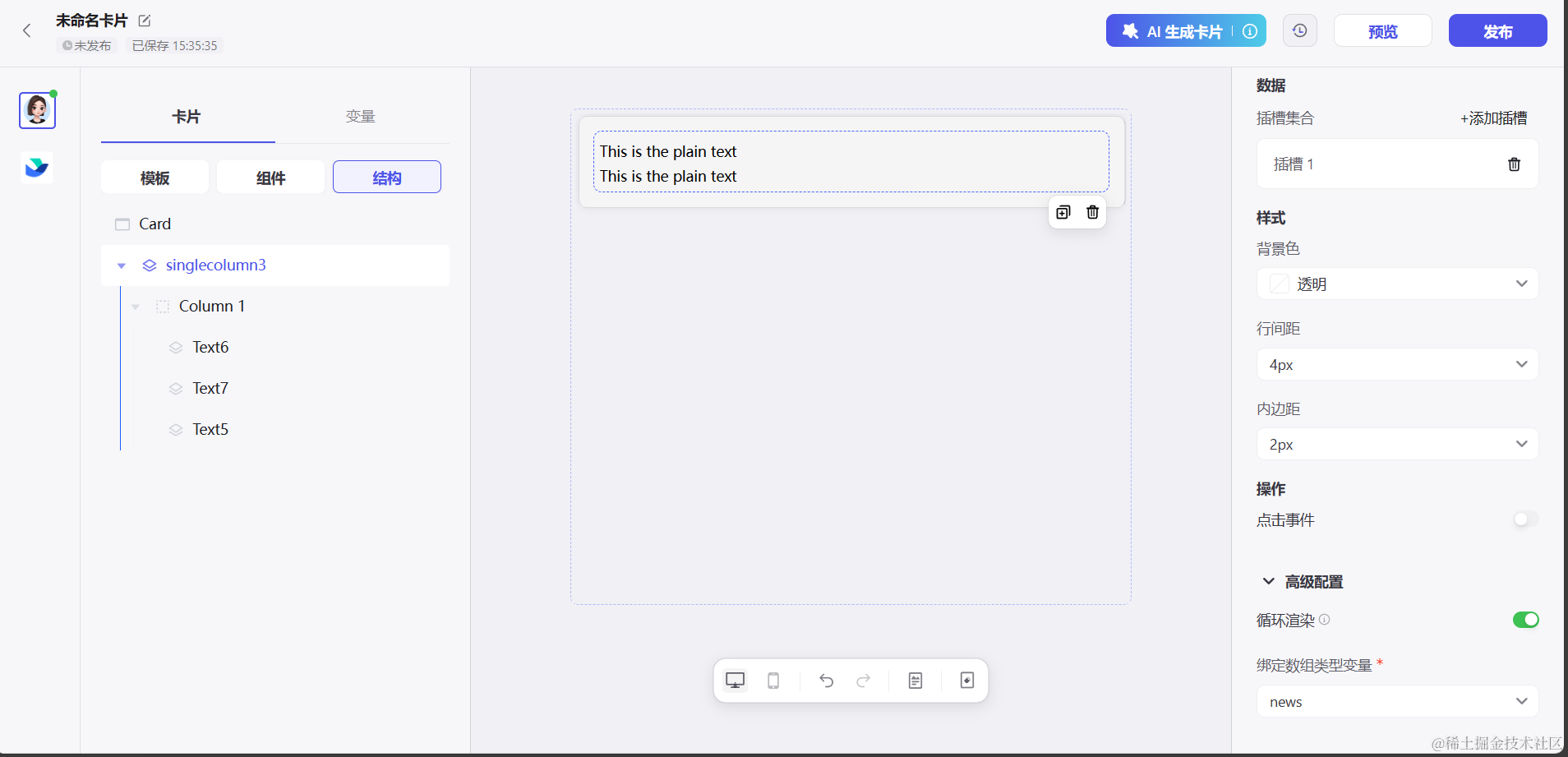Select Text6 in the structure tree
Screen dimensions: 1568x757
[x=275, y=348]
